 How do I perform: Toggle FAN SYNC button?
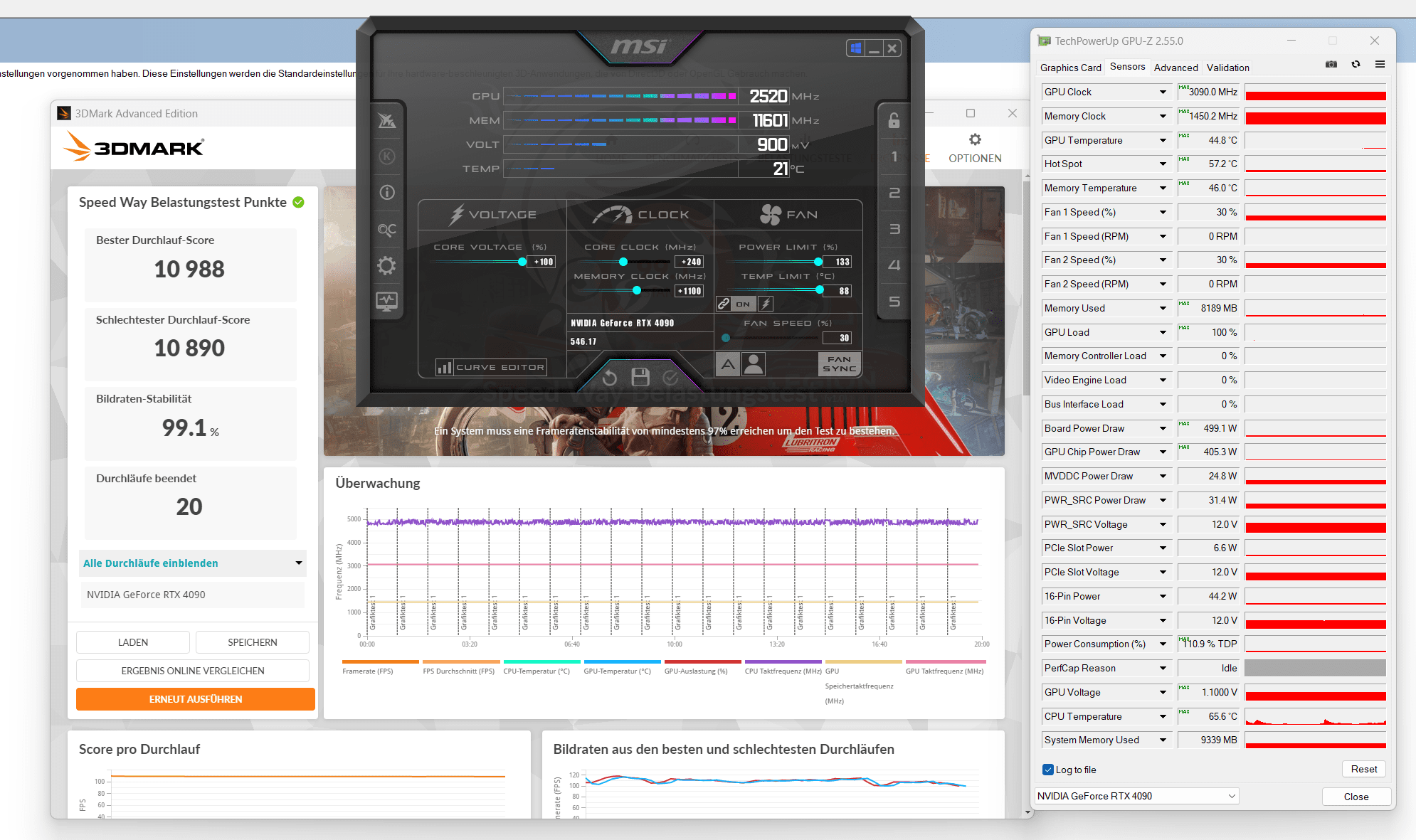coord(840,365)
